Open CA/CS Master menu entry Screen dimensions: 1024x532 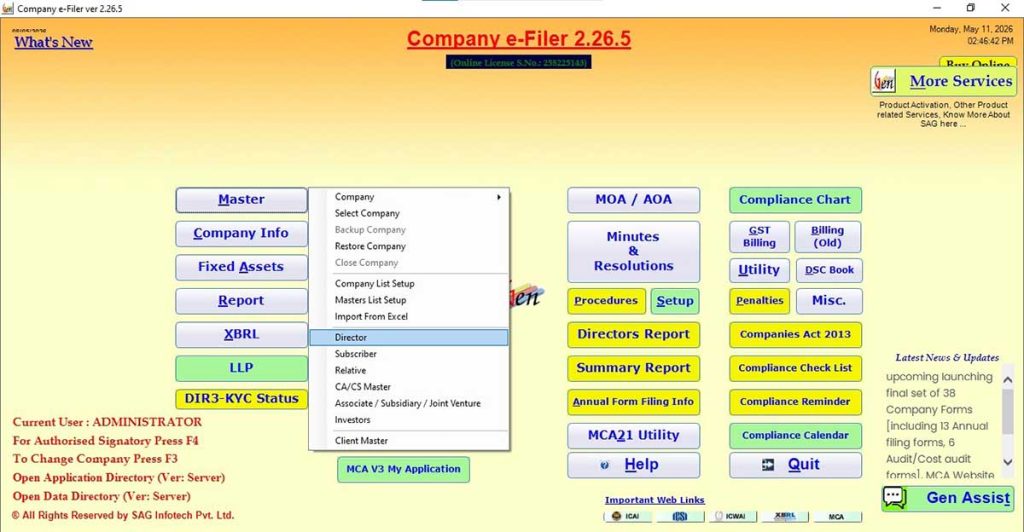(409, 386)
